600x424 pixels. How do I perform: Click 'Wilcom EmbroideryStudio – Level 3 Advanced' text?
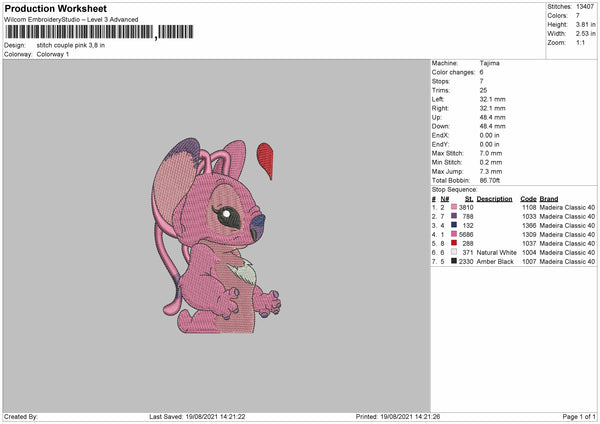click(71, 20)
